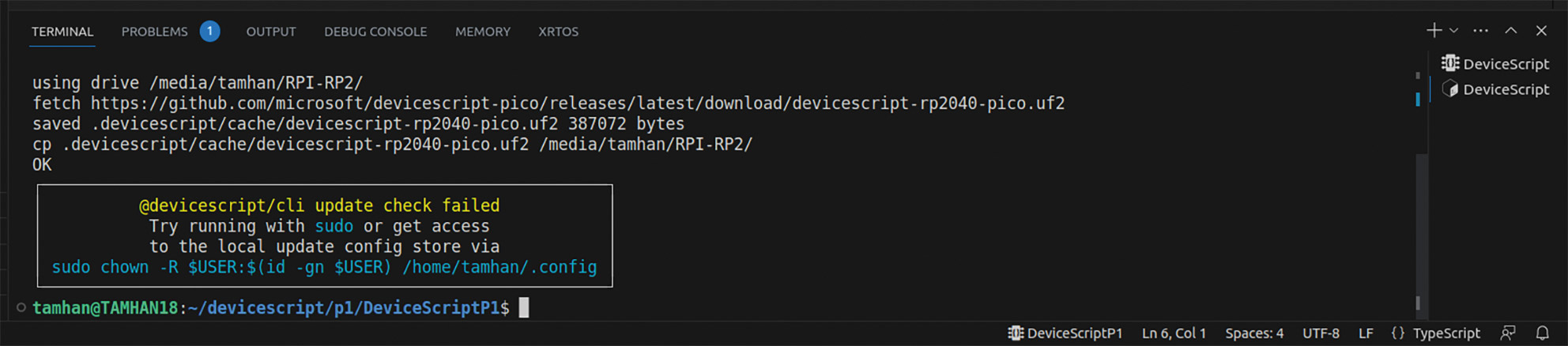Switch to the OUTPUT tab
1568x346 pixels.
(271, 32)
